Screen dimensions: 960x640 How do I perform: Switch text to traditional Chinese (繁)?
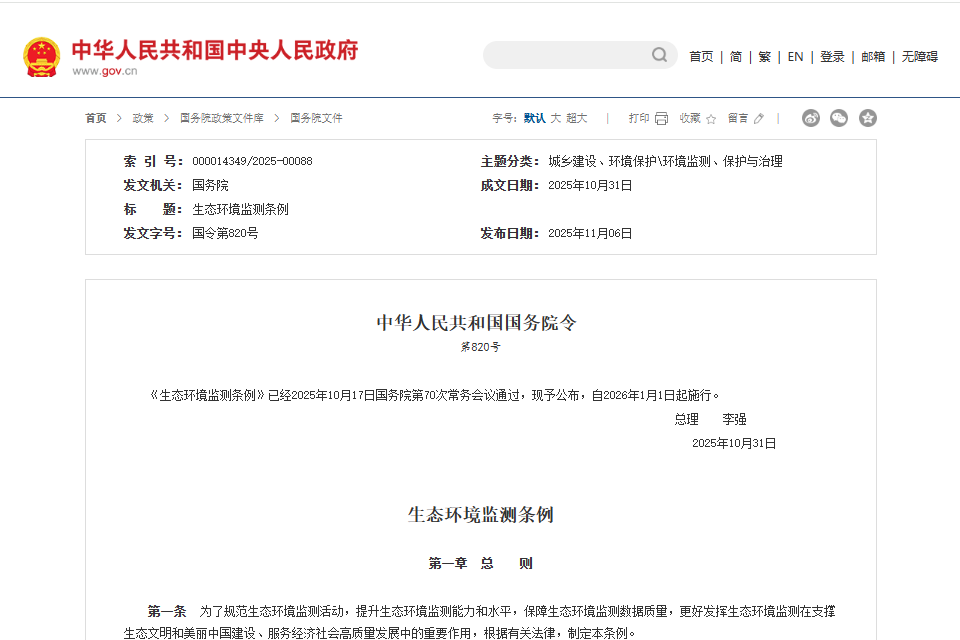tap(763, 57)
